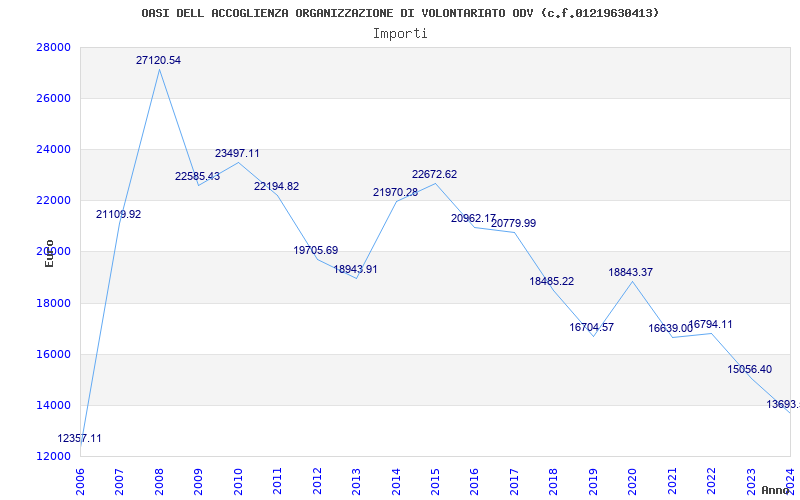Click the 2008 x-axis year label
This screenshot has width=800, height=500.
159,481
